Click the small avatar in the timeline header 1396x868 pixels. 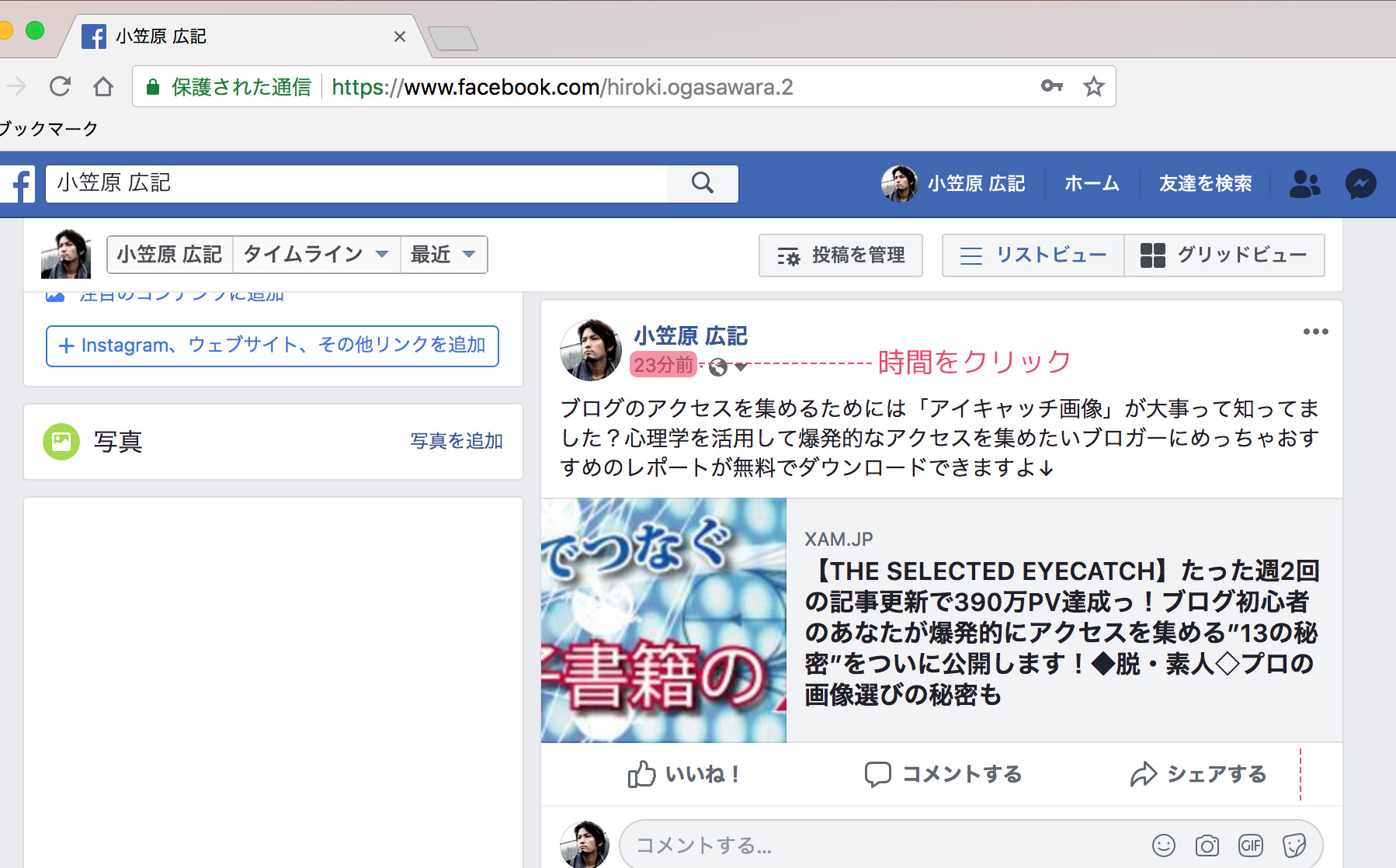[66, 254]
